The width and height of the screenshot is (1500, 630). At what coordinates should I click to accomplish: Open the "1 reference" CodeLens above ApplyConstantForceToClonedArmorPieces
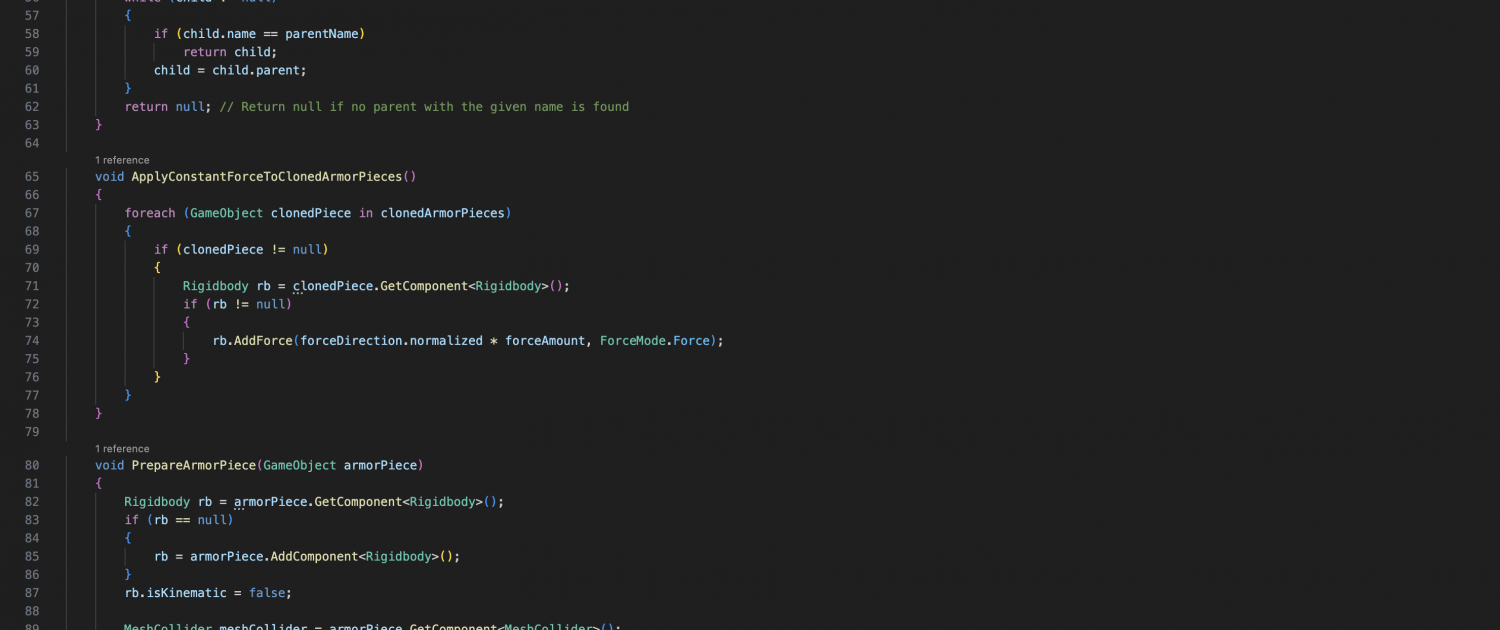tap(122, 160)
